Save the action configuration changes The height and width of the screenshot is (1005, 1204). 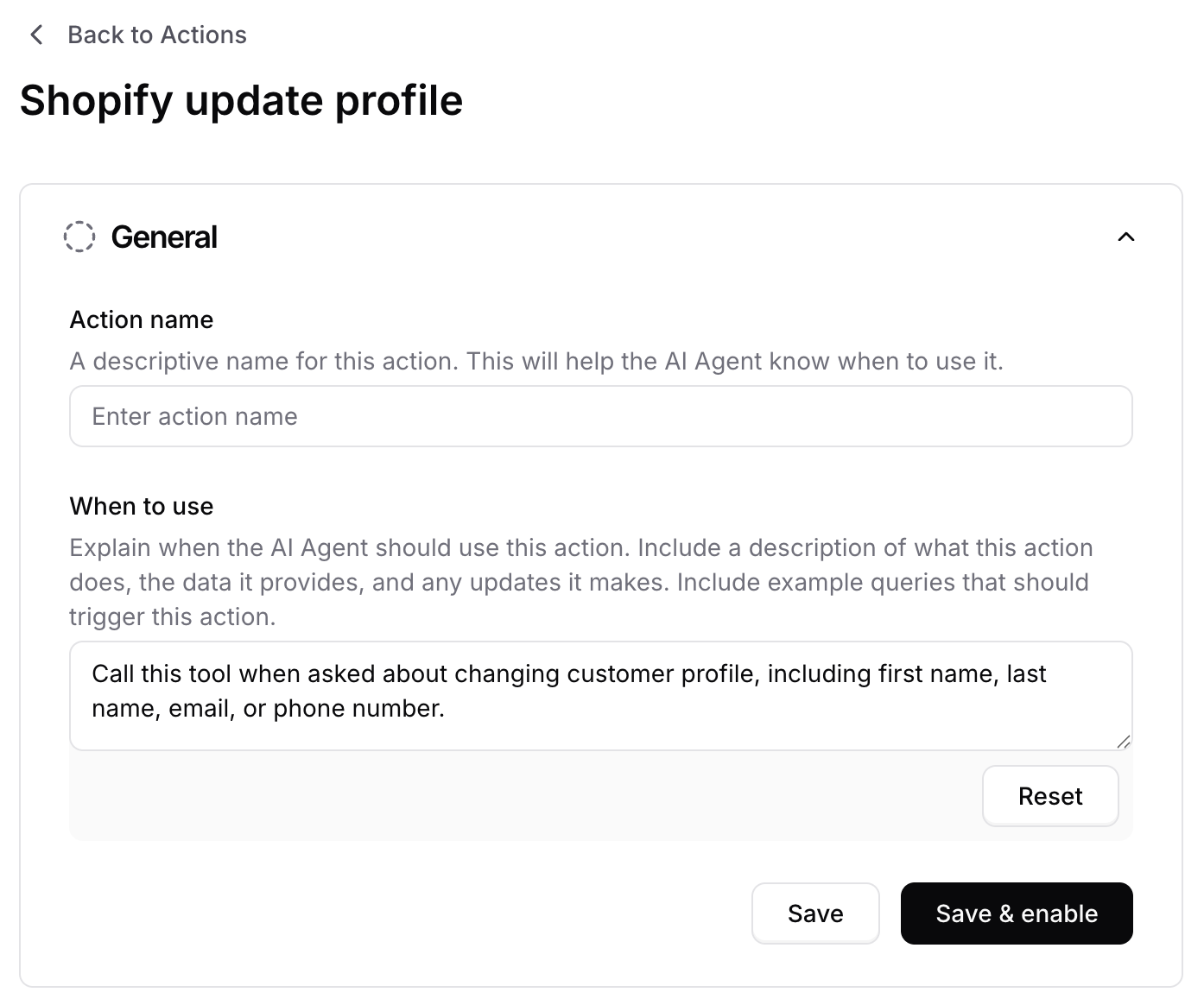coord(814,913)
